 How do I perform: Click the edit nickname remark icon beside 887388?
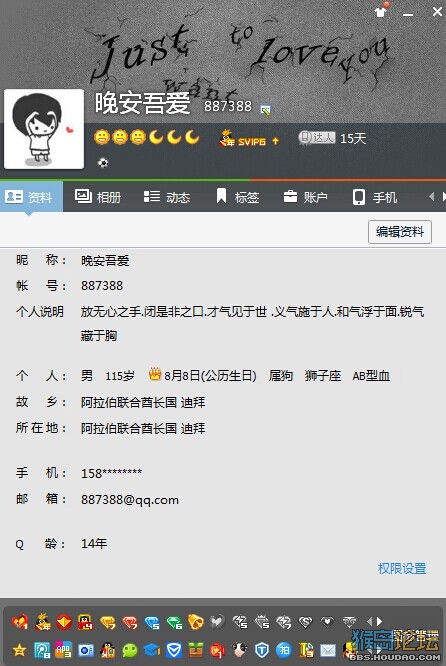click(x=265, y=110)
